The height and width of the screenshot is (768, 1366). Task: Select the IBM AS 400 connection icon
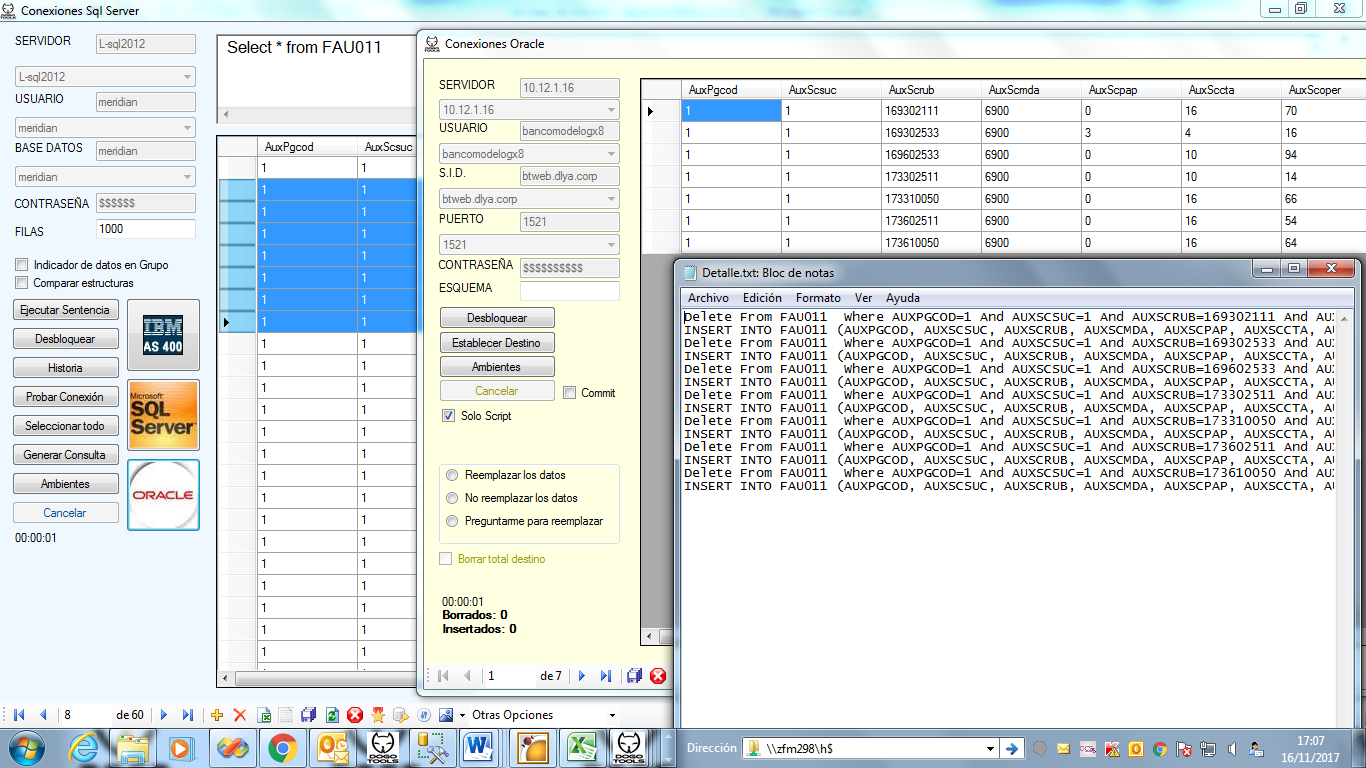click(x=164, y=334)
